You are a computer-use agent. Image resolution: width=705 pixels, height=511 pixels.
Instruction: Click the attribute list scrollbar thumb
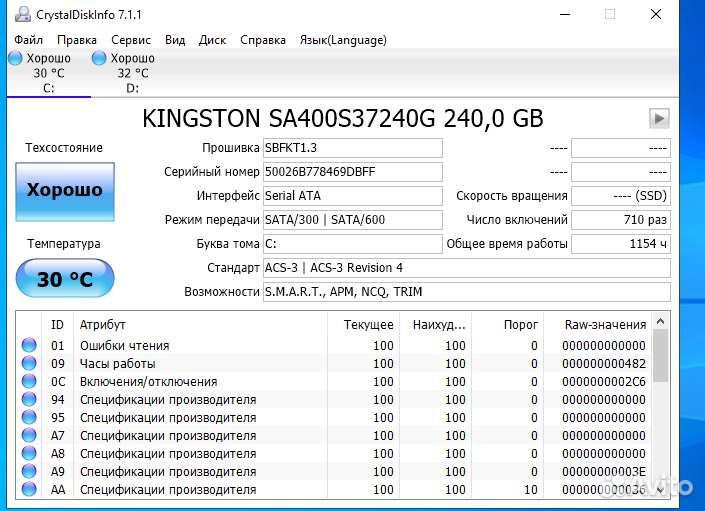pos(660,356)
